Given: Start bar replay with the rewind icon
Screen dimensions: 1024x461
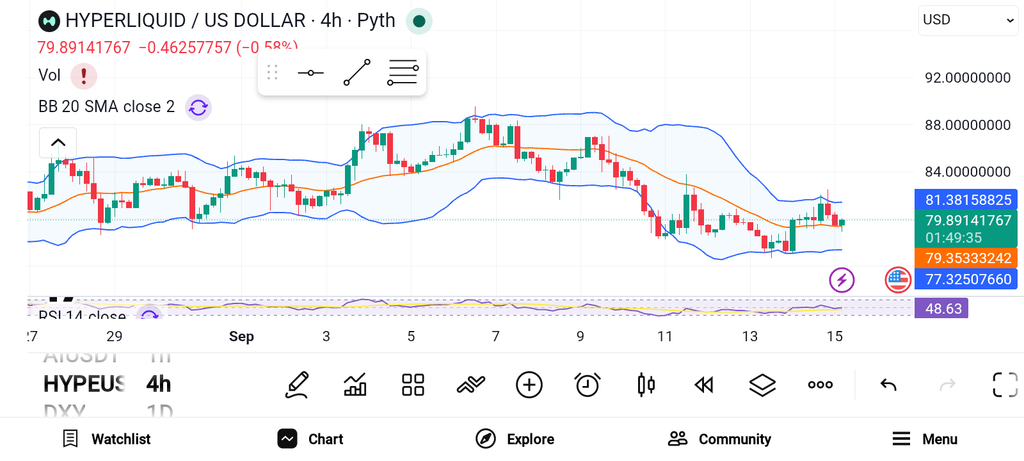Looking at the screenshot, I should point(704,385).
